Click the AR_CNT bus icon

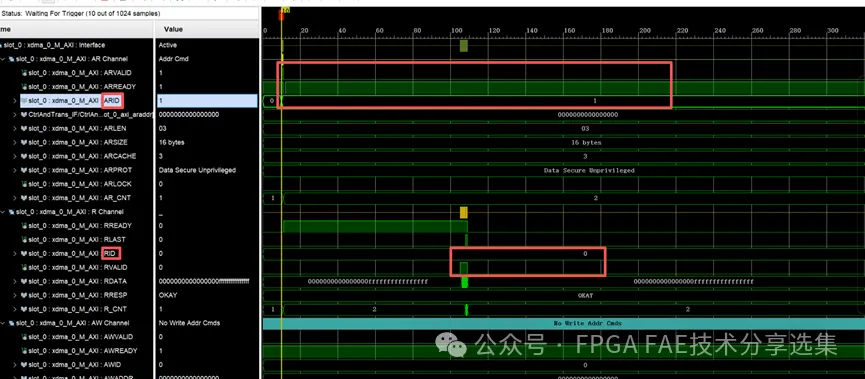24,197
